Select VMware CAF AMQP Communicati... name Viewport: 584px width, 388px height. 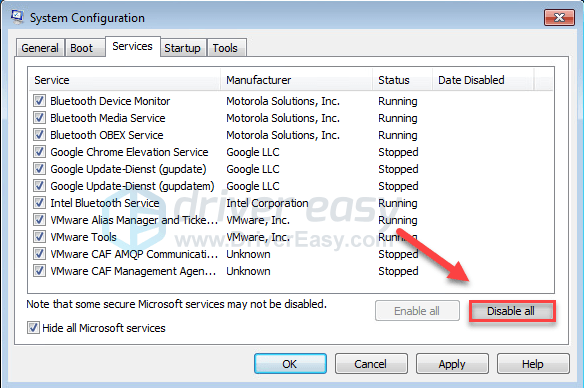click(134, 254)
